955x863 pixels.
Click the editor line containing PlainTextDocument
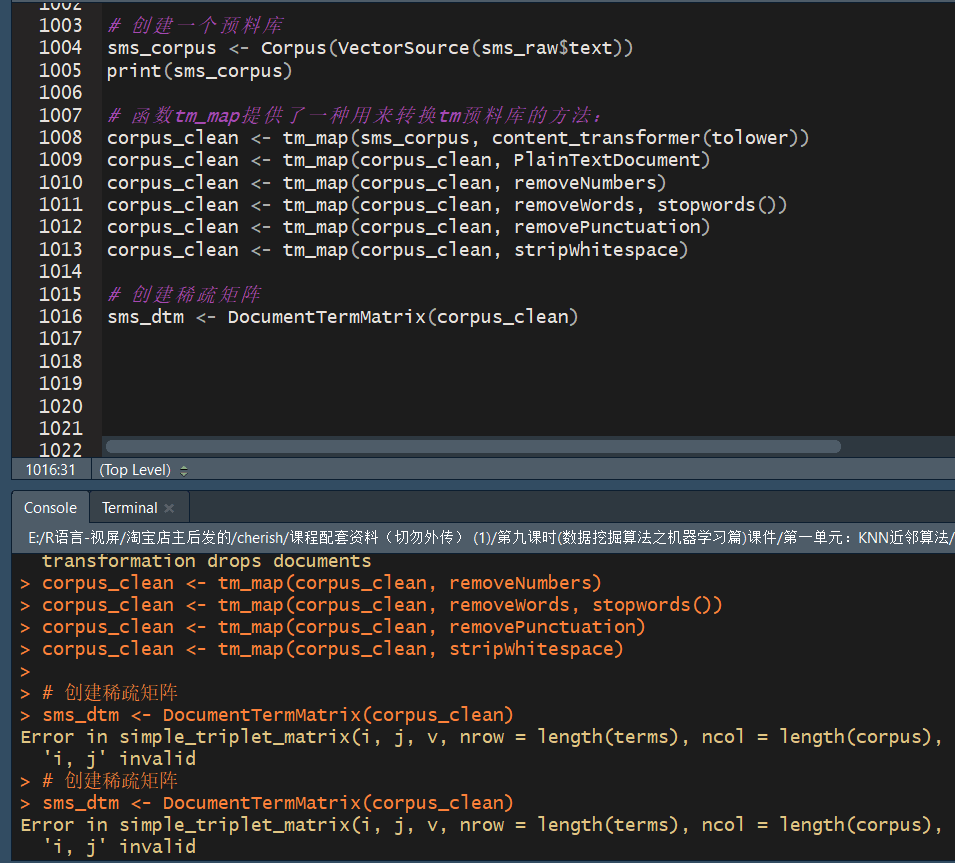(x=409, y=160)
